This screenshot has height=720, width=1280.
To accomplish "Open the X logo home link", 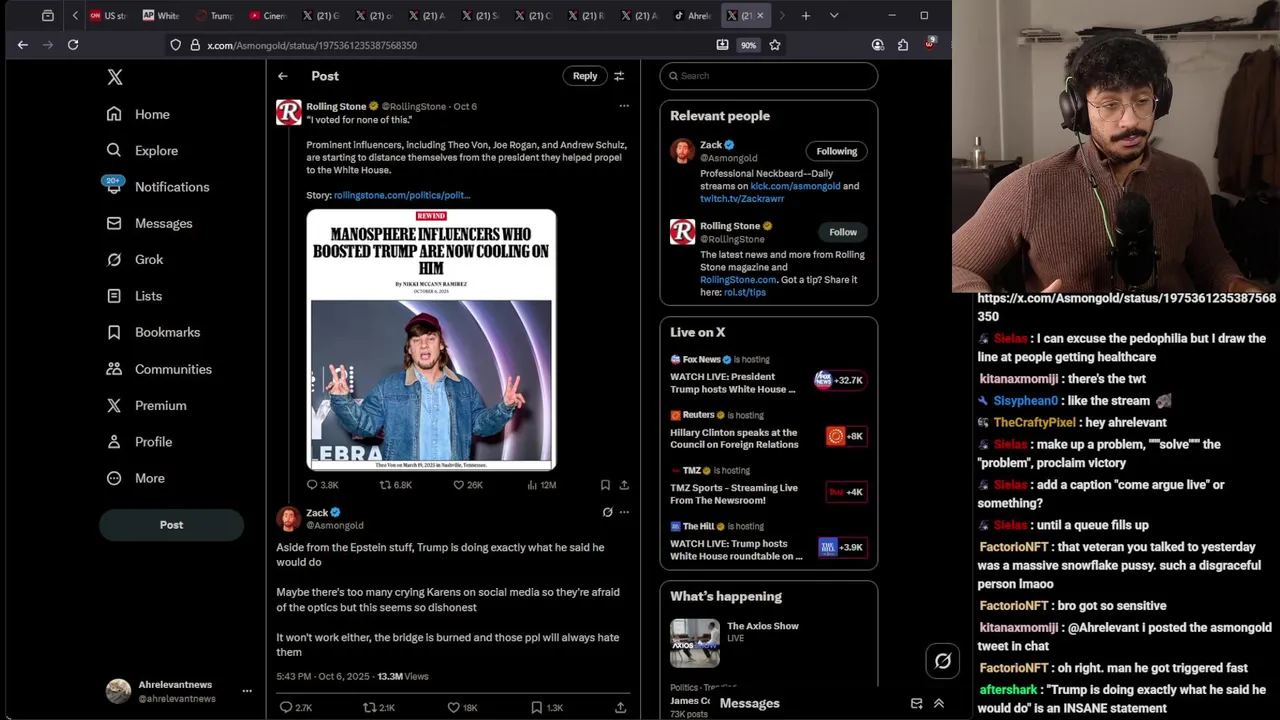I will point(115,77).
